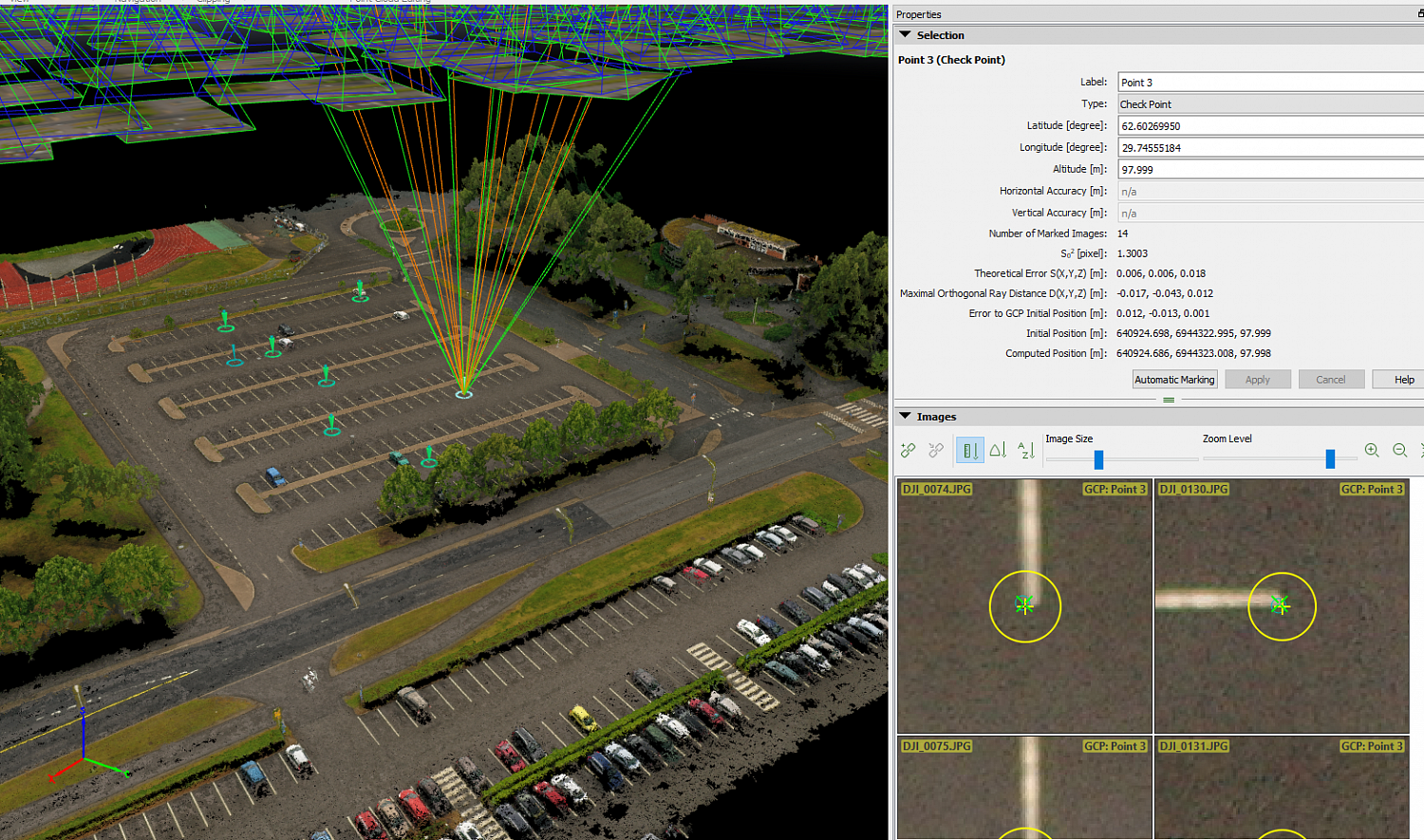Collapse the Images section

pos(906,416)
